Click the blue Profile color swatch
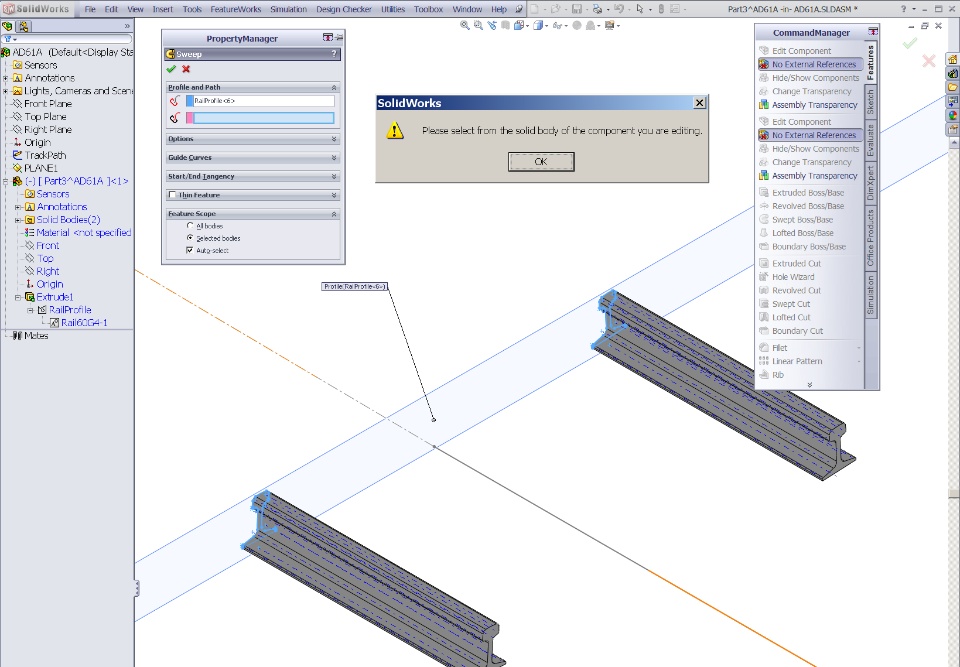The width and height of the screenshot is (960, 667). click(190, 101)
